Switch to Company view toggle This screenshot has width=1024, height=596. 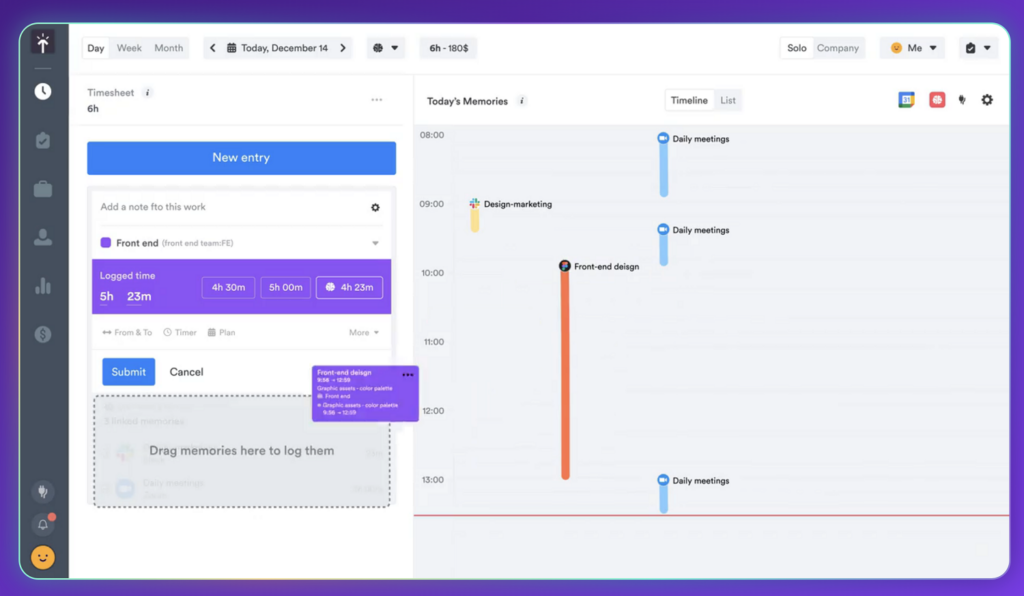click(838, 48)
